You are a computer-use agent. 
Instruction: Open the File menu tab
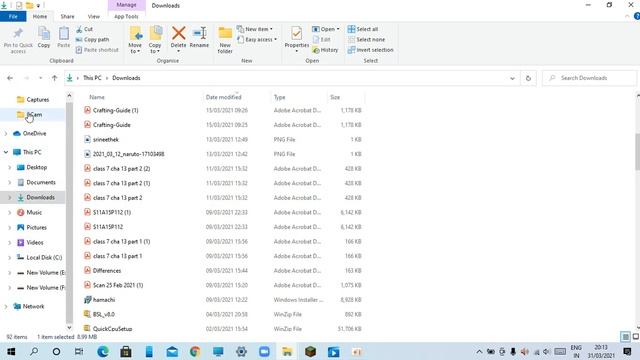(x=13, y=16)
